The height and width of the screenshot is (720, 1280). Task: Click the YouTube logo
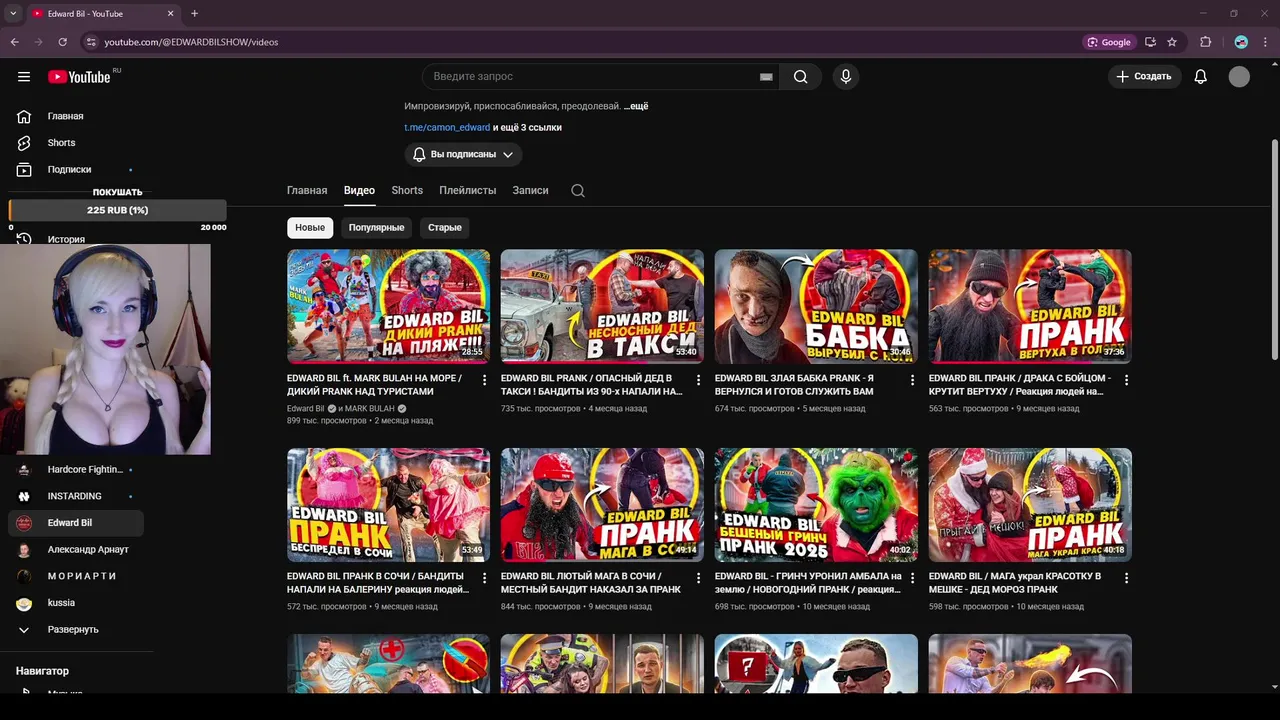(x=80, y=77)
